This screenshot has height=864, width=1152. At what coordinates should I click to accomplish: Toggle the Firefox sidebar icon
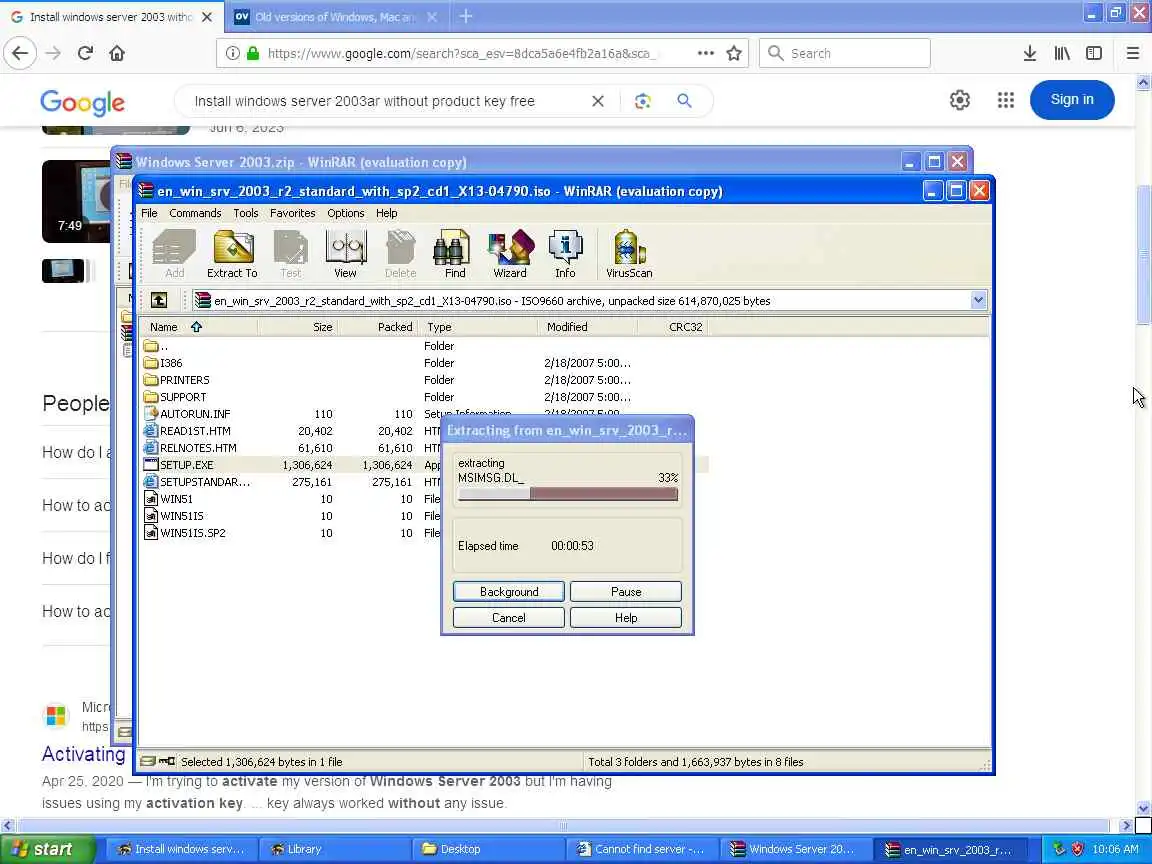click(1094, 53)
